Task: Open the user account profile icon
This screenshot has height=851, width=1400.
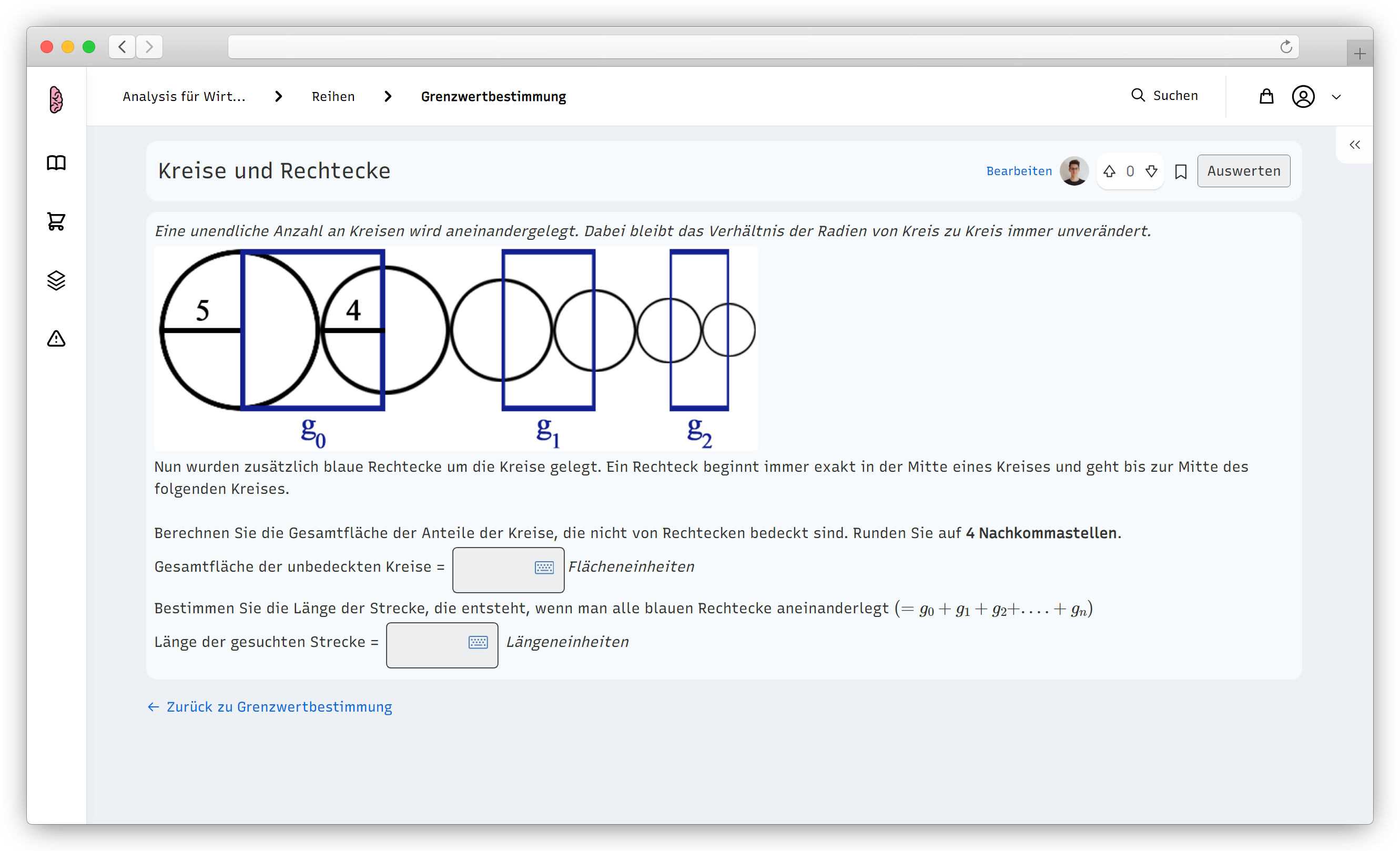Action: [1303, 96]
